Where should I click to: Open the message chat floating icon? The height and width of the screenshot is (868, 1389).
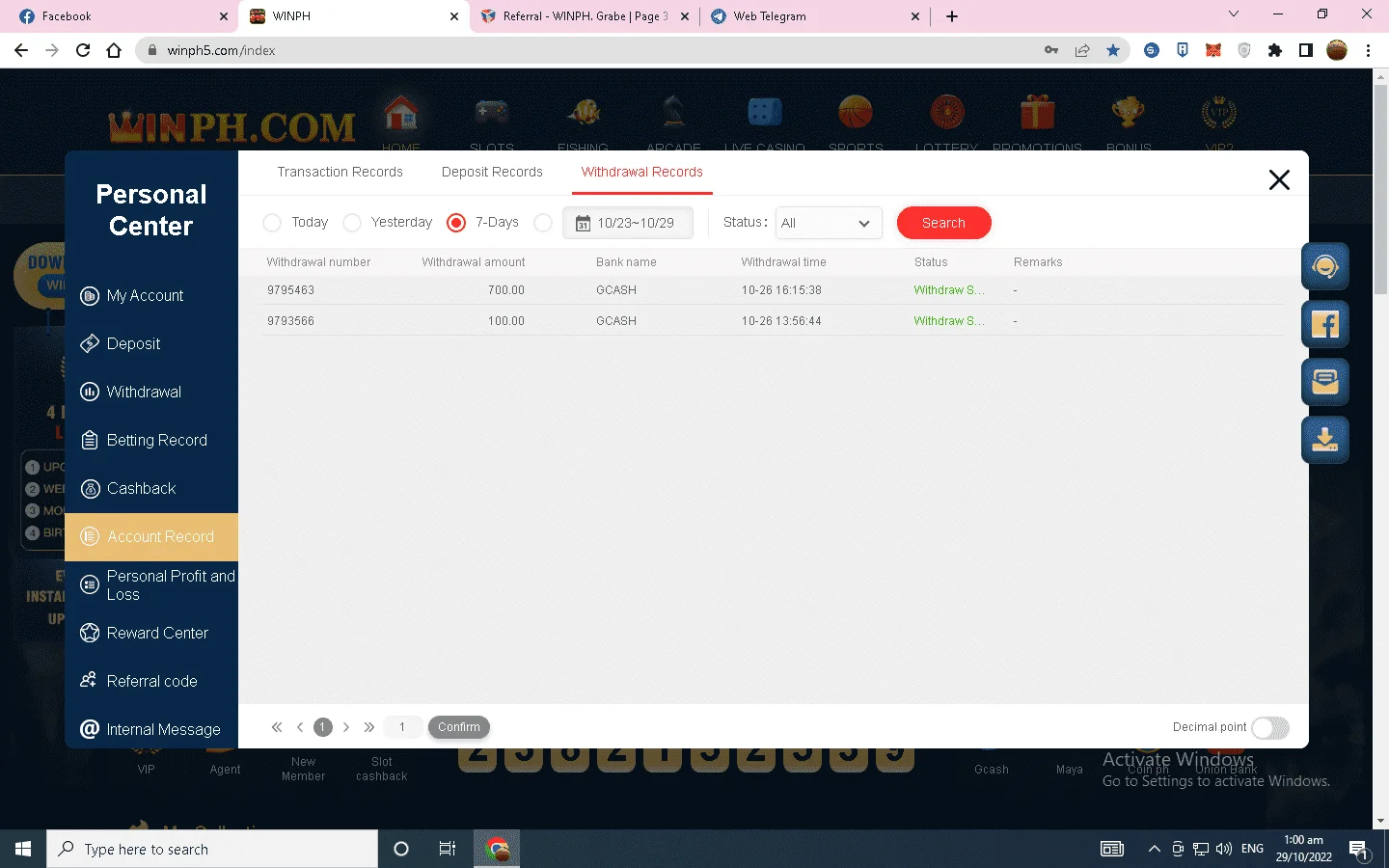(x=1325, y=382)
